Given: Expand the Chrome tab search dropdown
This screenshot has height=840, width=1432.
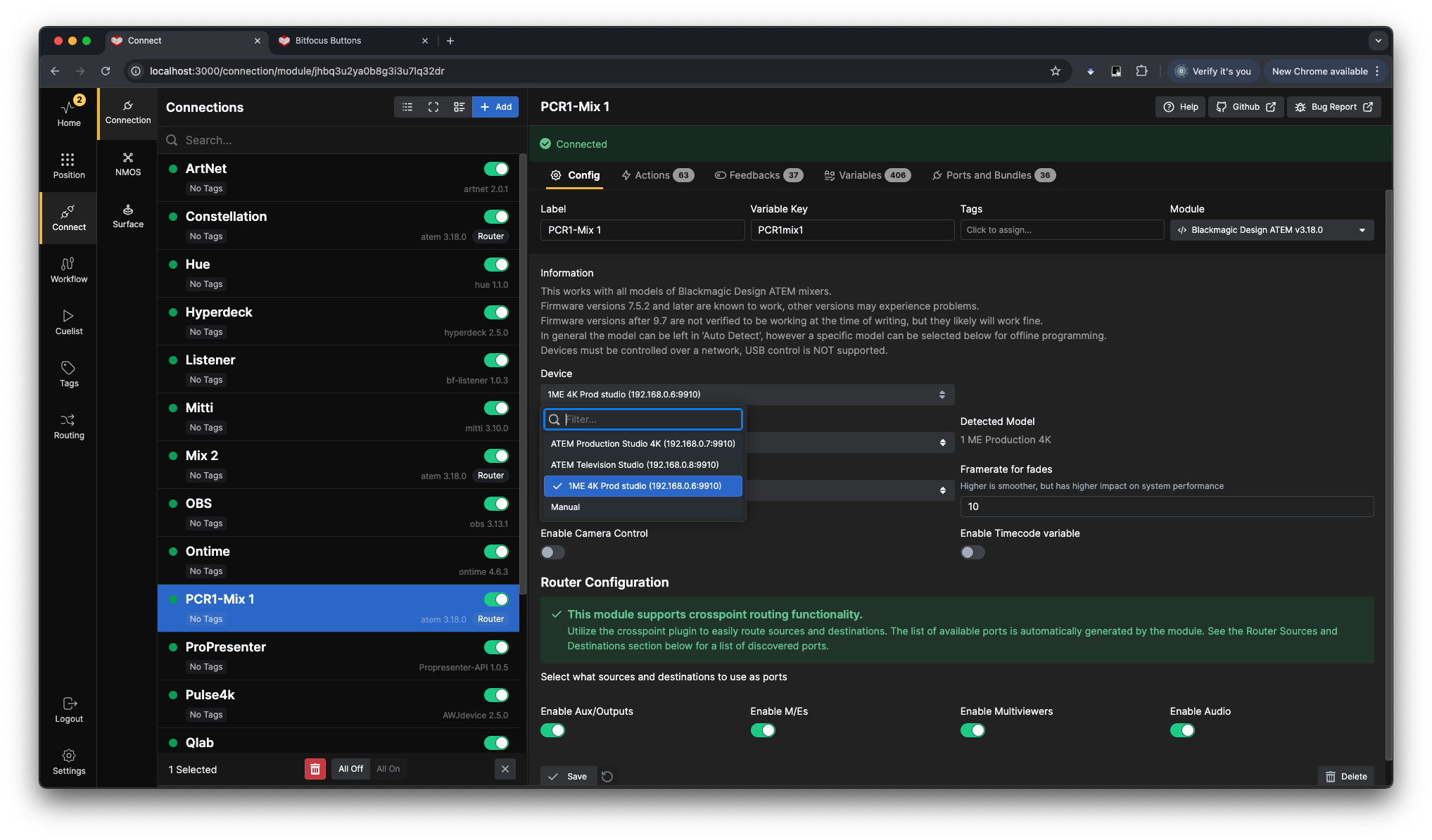Looking at the screenshot, I should [x=1378, y=41].
